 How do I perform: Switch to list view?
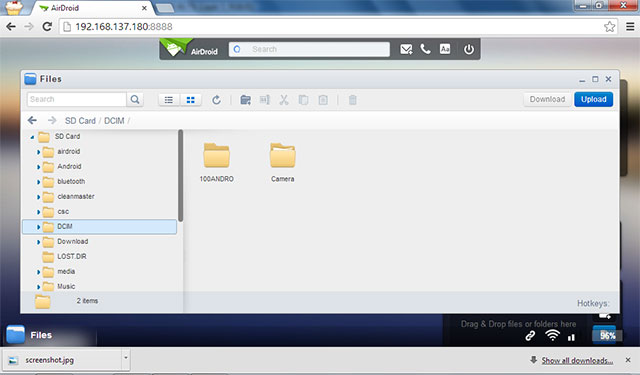[x=169, y=100]
